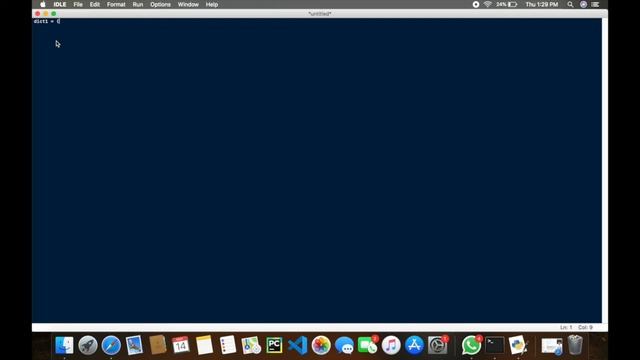Open Messages from the Dock
This screenshot has width=640, height=360.
pos(344,345)
